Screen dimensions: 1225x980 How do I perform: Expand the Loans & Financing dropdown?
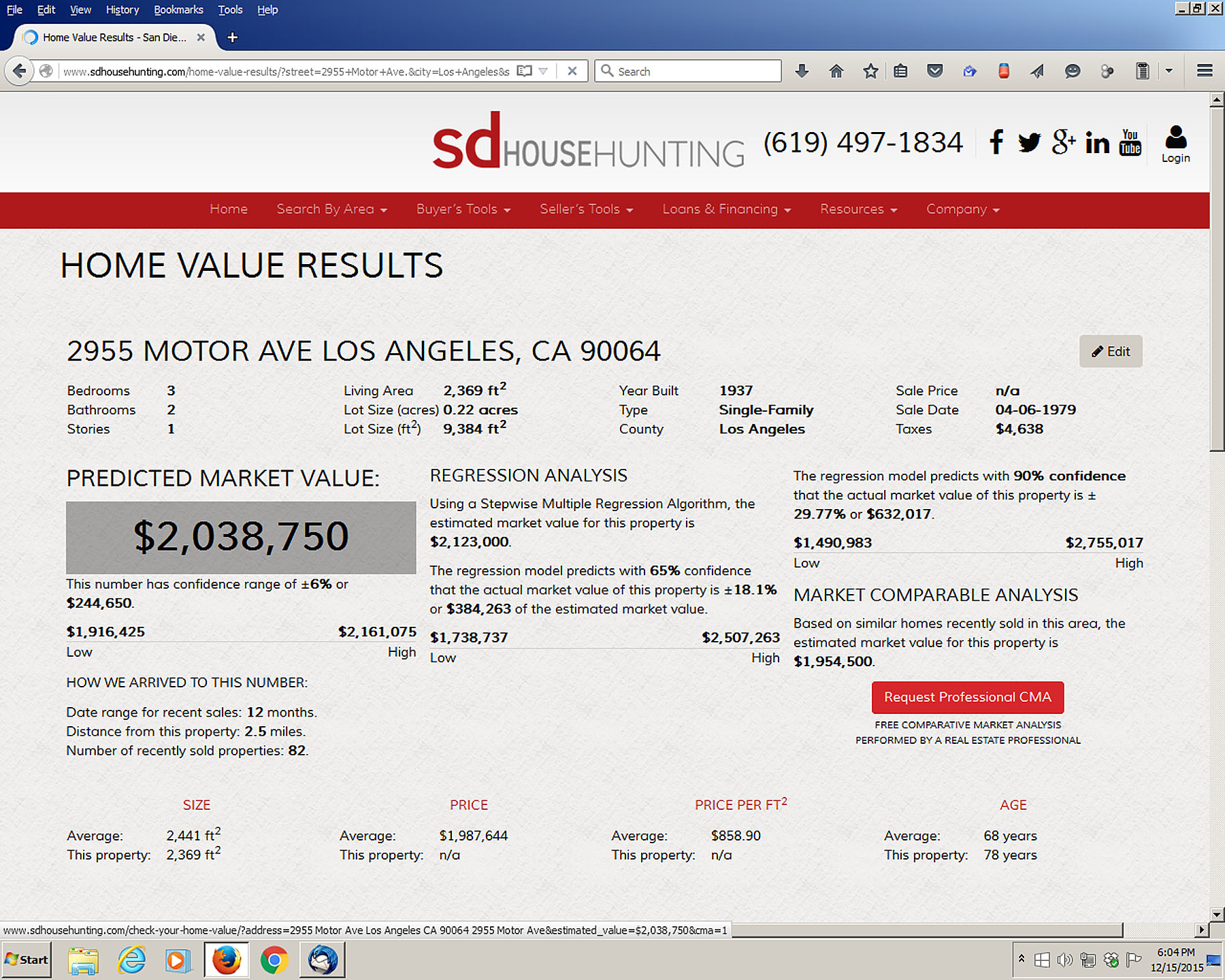(726, 210)
